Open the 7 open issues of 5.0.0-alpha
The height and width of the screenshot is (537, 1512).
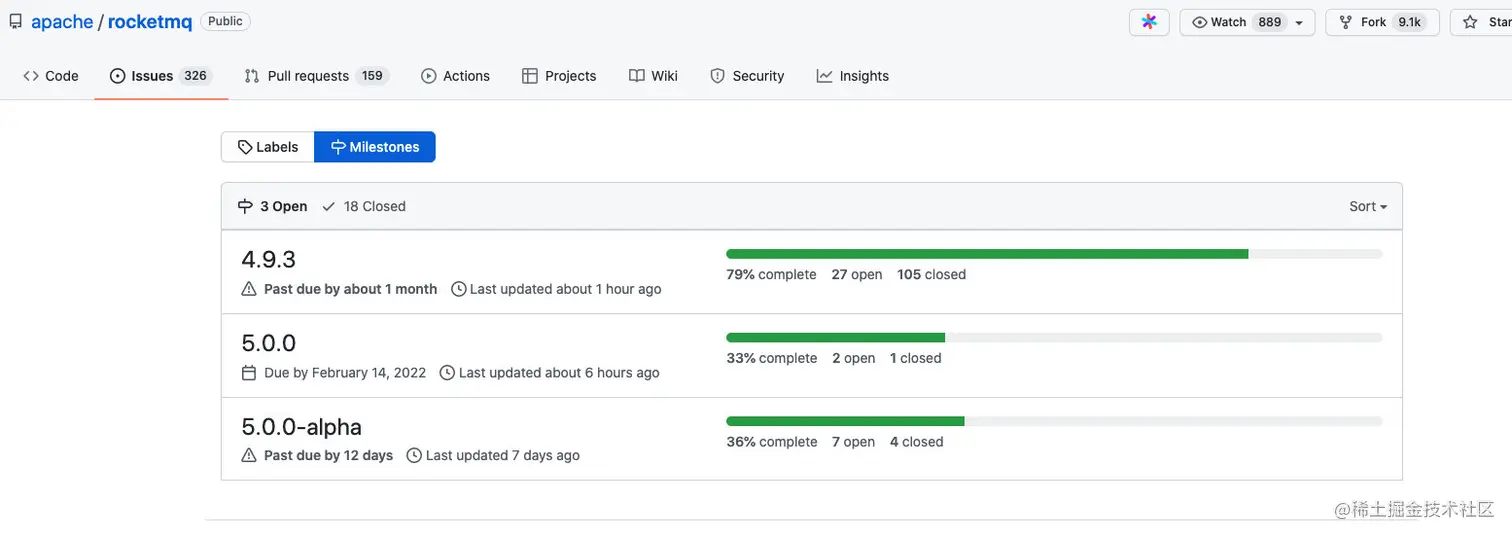854,442
